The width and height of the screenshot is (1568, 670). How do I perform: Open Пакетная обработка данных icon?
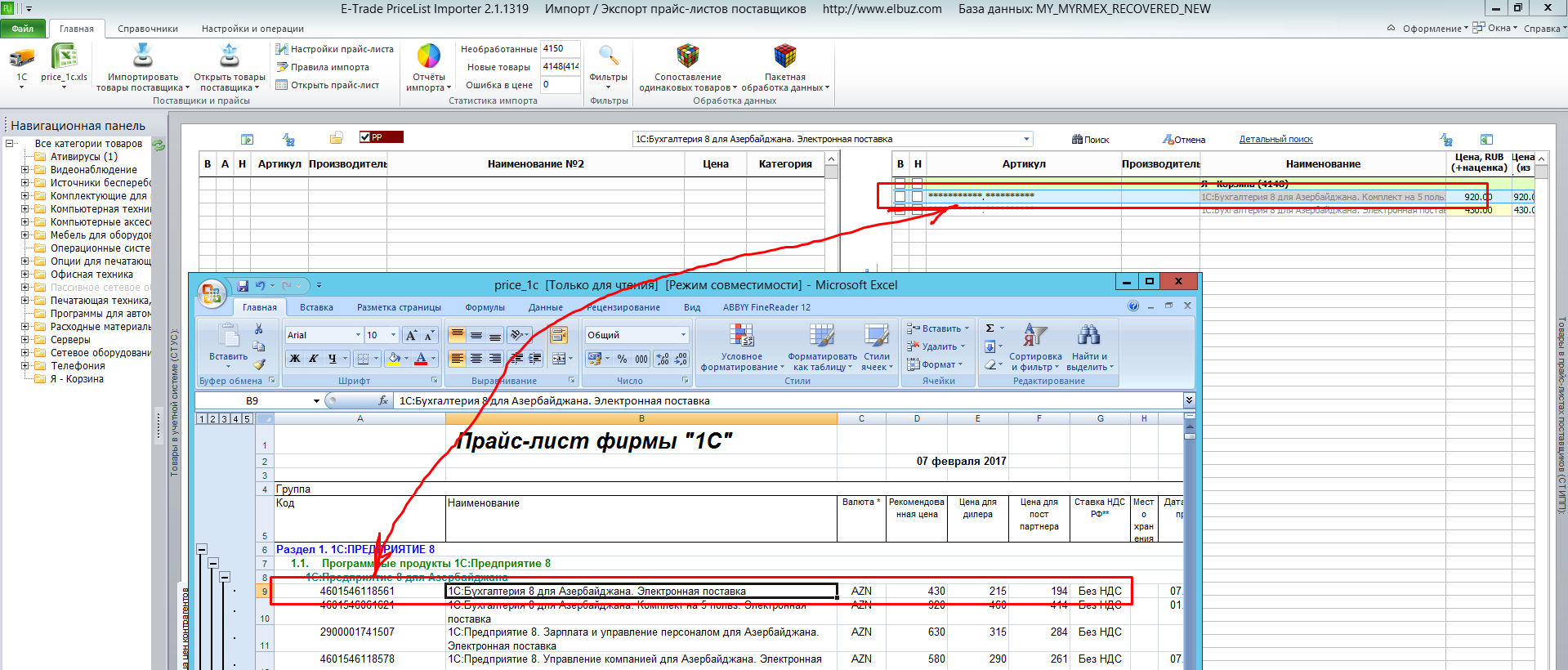[785, 56]
